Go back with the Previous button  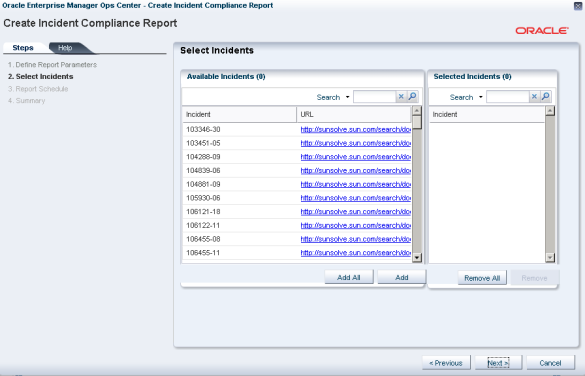(x=446, y=363)
